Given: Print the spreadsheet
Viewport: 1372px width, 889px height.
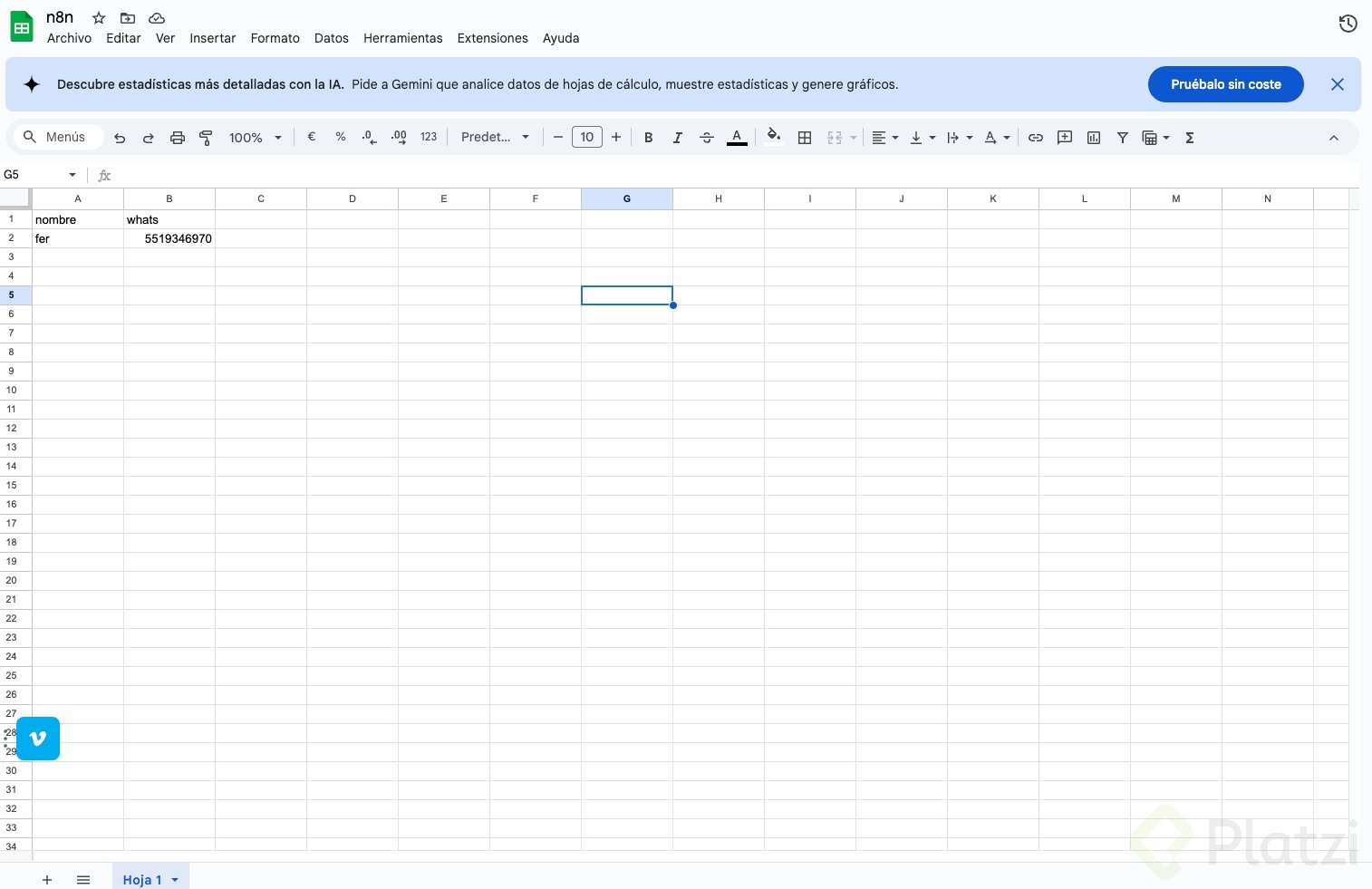Looking at the screenshot, I should (x=178, y=138).
